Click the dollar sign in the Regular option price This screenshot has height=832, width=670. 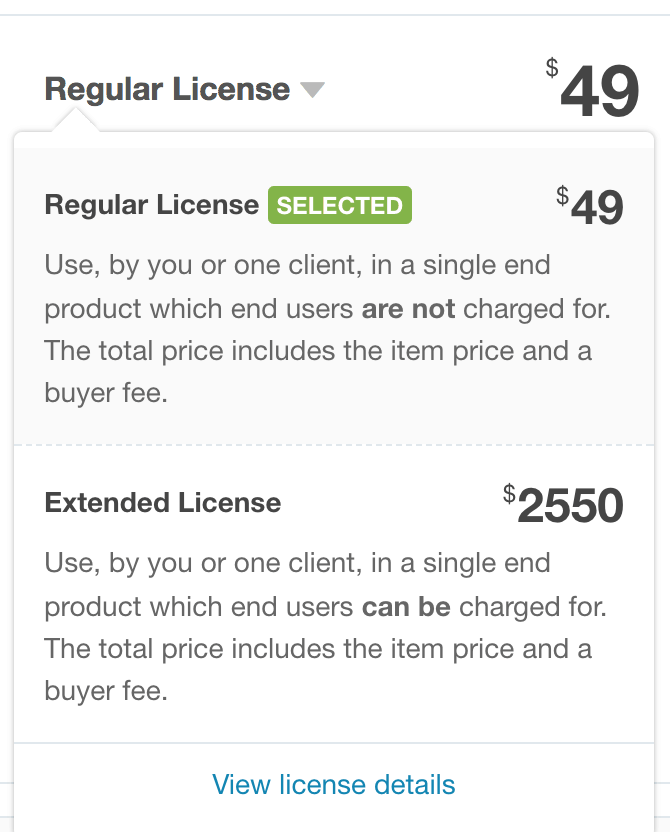click(x=562, y=194)
